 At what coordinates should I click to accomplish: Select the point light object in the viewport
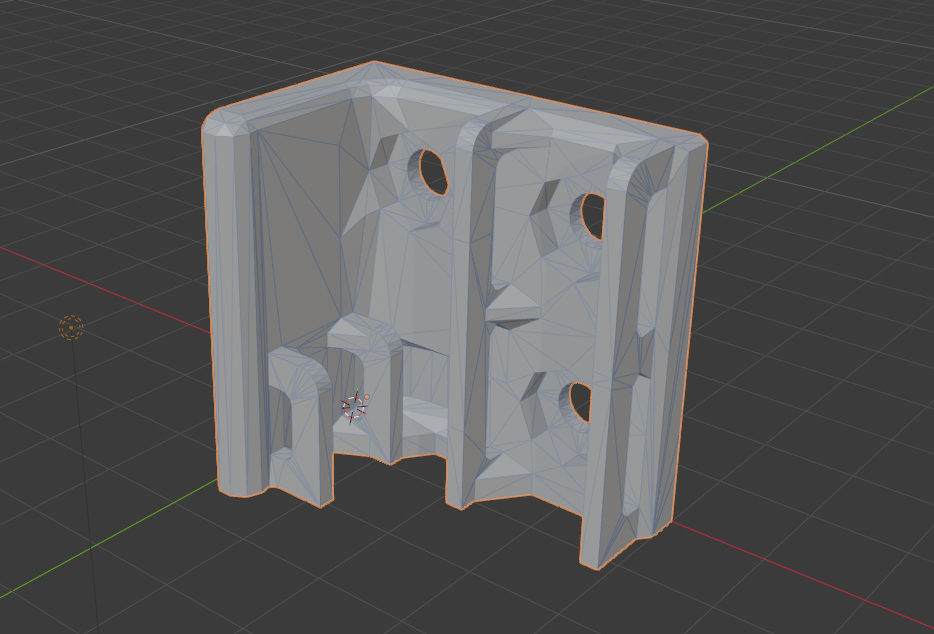pos(71,327)
